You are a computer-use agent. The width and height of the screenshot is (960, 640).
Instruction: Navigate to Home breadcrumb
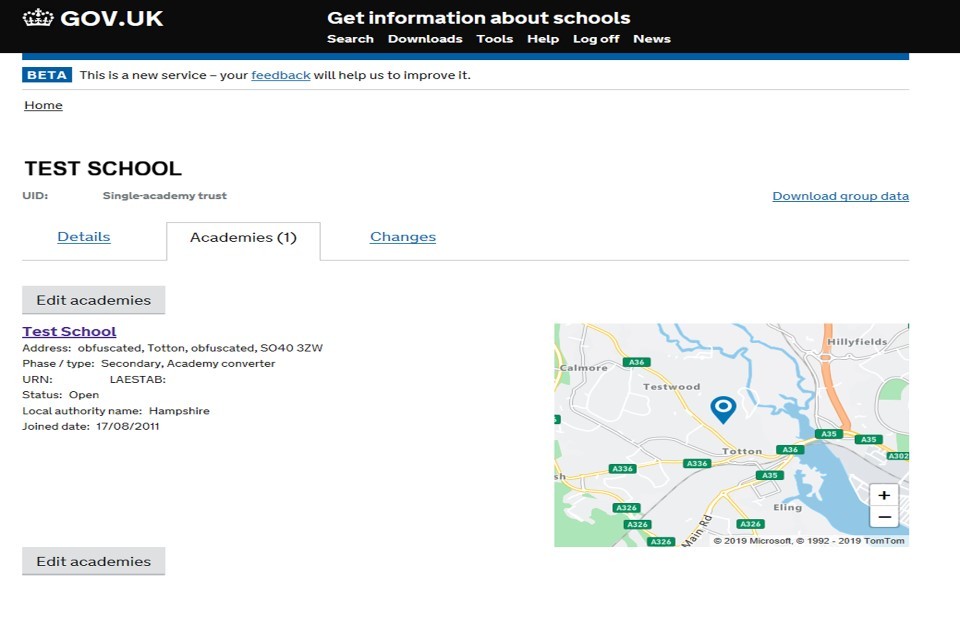tap(43, 105)
